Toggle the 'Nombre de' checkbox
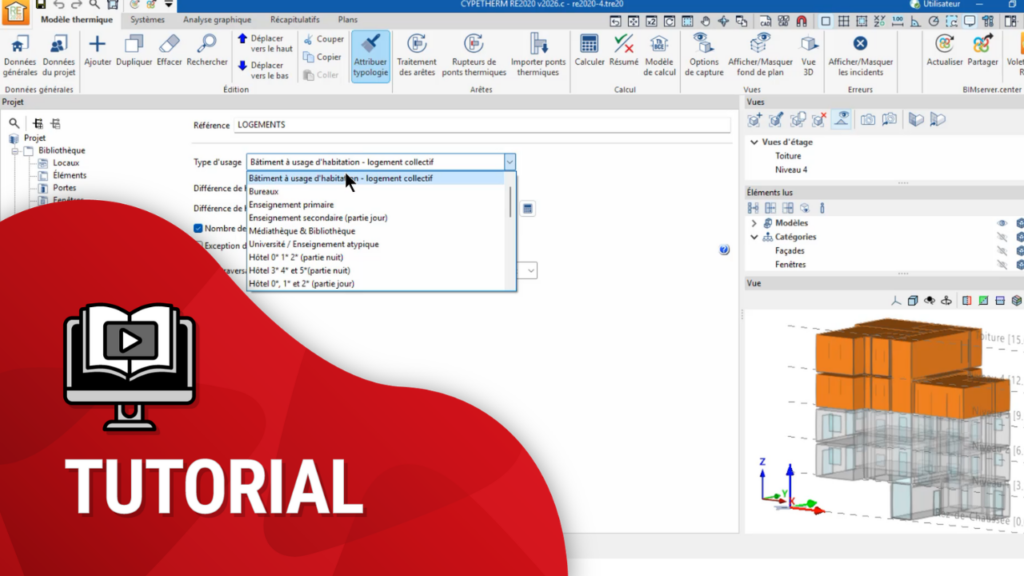 coord(198,228)
